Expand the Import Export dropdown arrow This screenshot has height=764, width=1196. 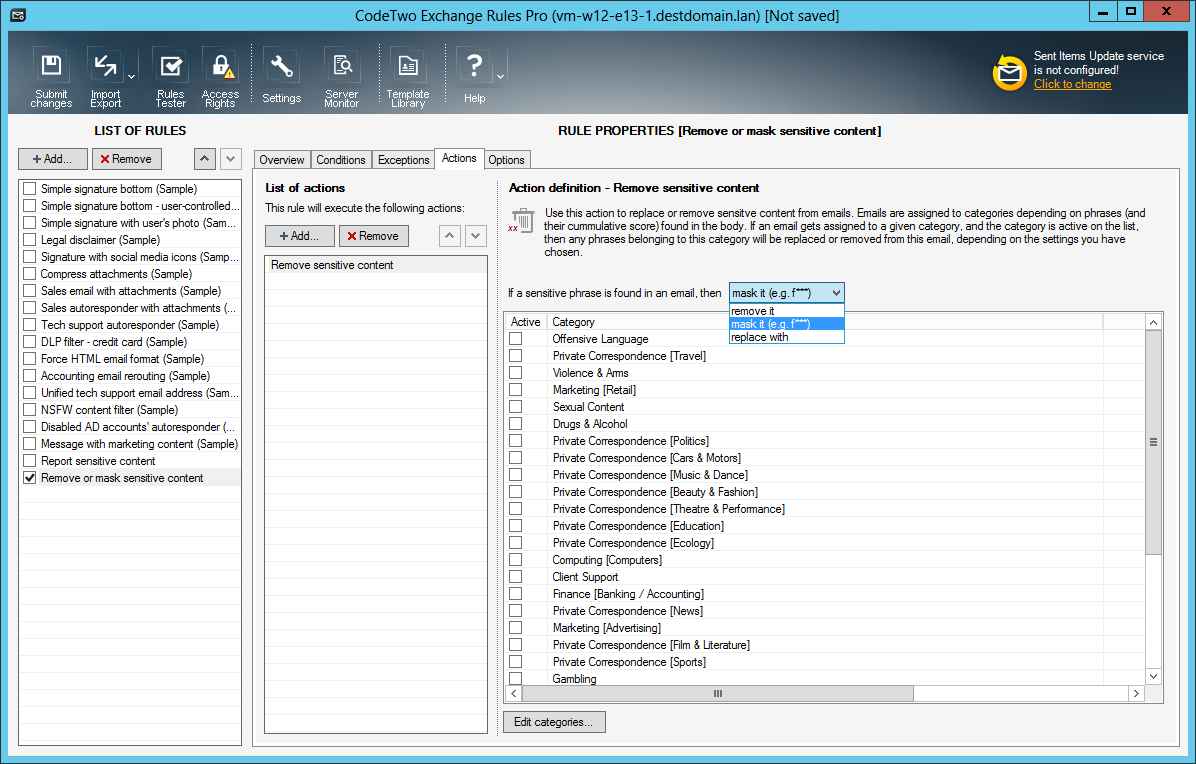click(131, 77)
